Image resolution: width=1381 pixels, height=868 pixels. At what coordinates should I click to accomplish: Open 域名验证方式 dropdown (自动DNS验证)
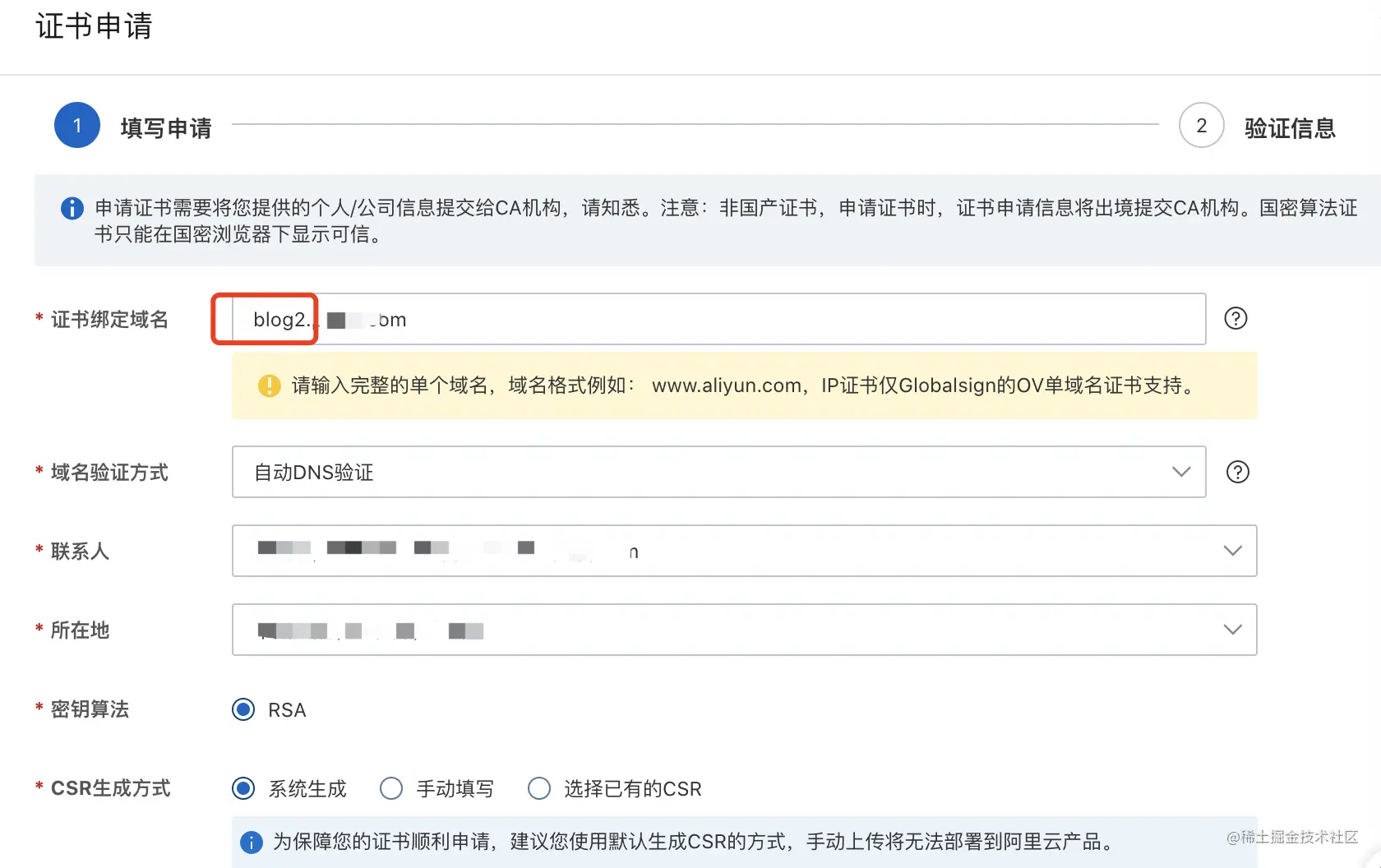(x=719, y=472)
